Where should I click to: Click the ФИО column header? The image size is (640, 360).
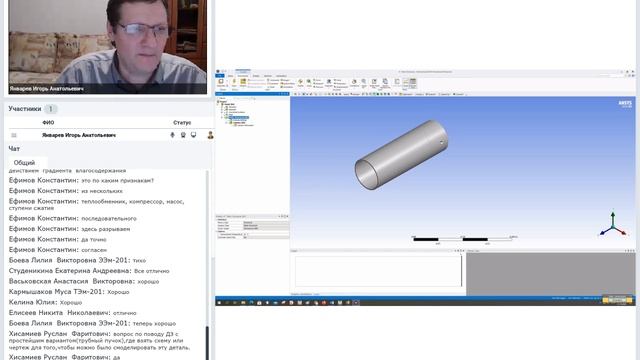[x=48, y=122]
